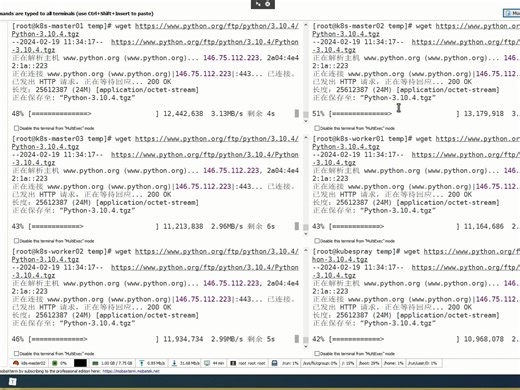Disable k8s-worker02 terminal from MultiExec mode
Viewport: 520px width, 390px height.
tap(16, 353)
